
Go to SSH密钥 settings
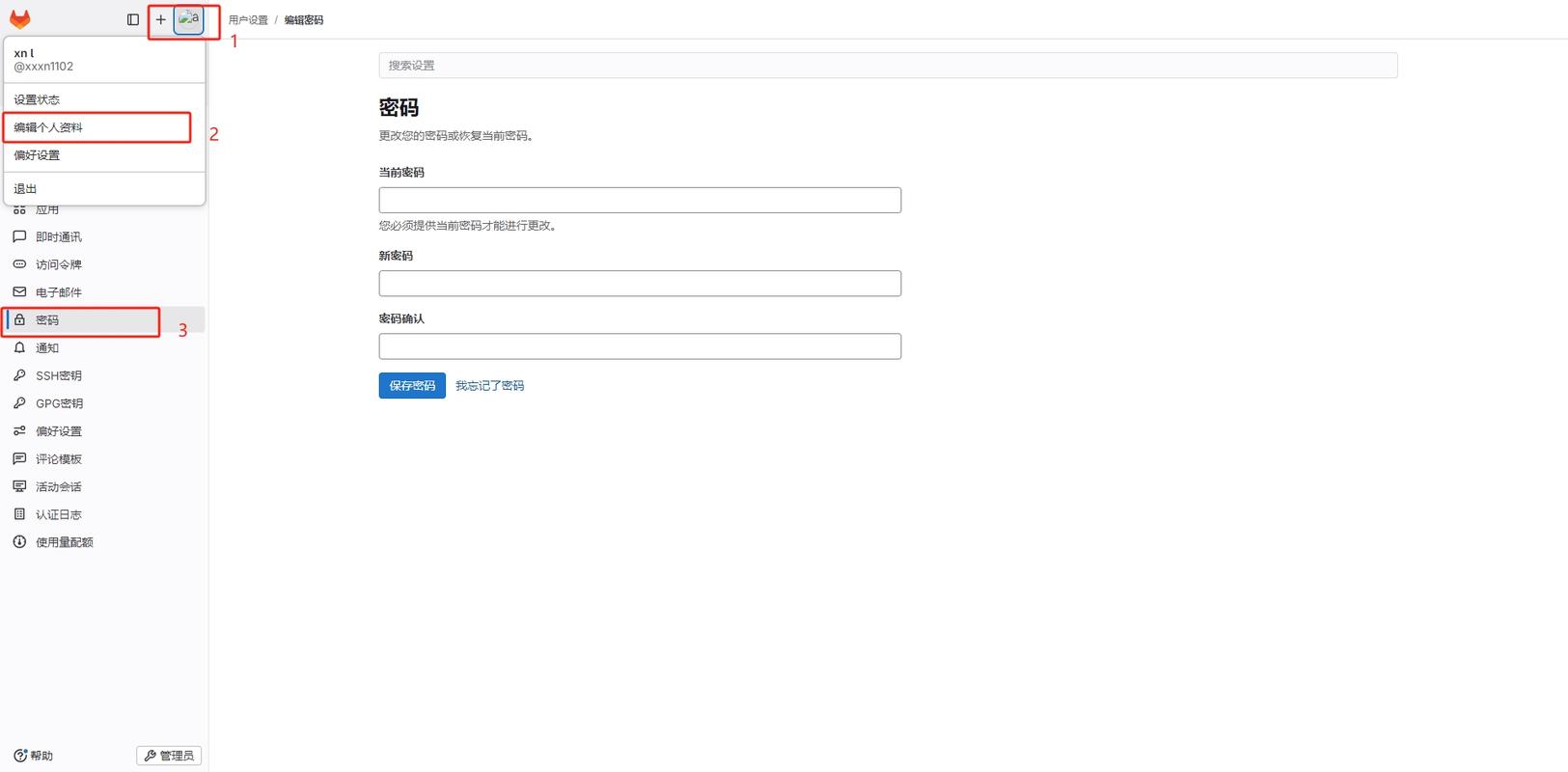(58, 376)
